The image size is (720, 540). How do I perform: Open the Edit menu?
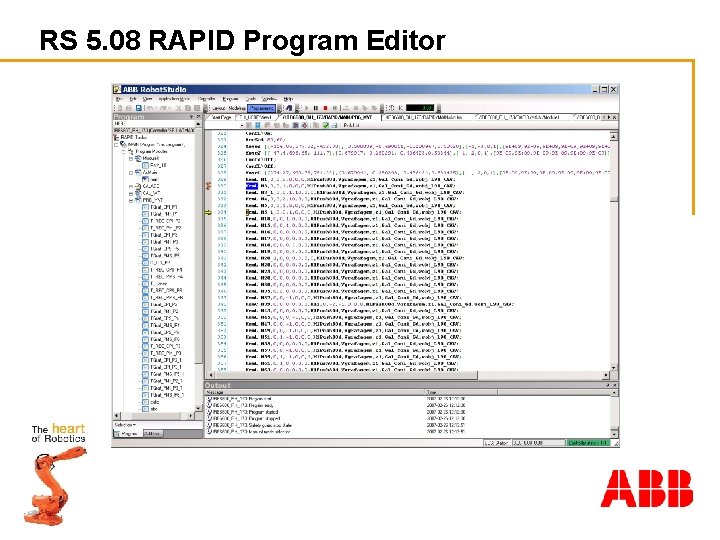pos(133,99)
